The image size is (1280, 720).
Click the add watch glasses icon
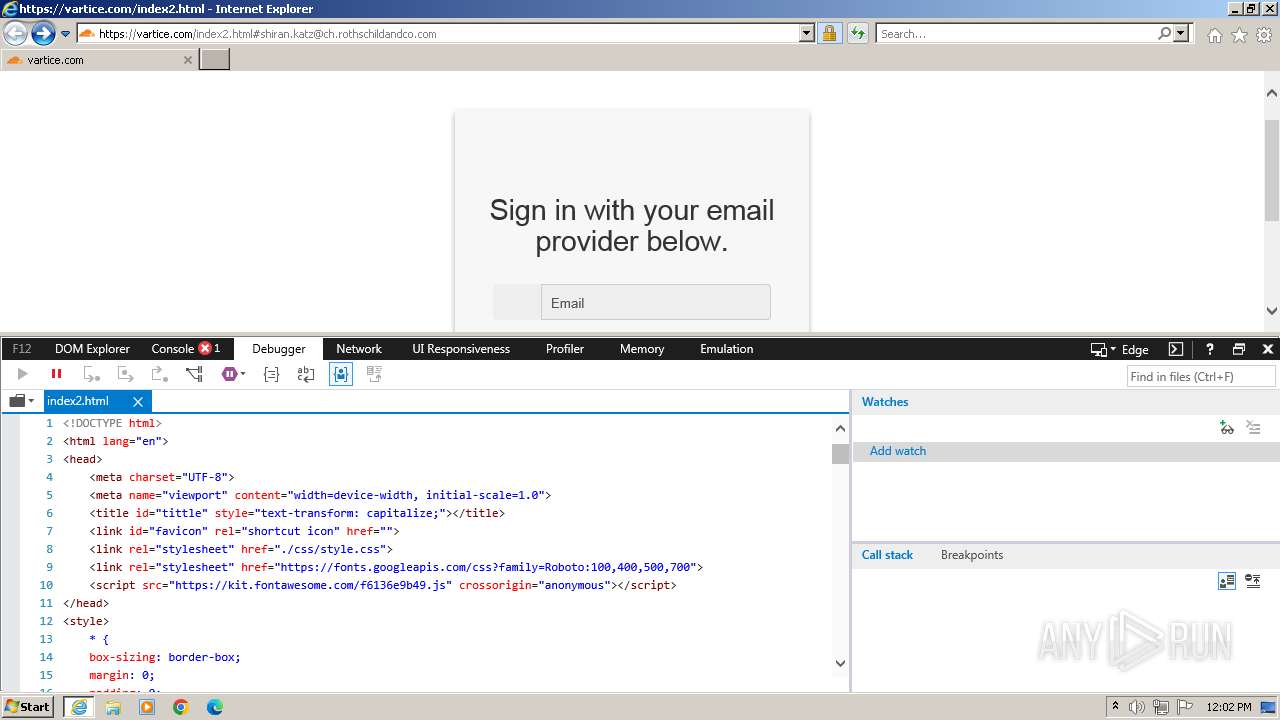(x=1227, y=428)
